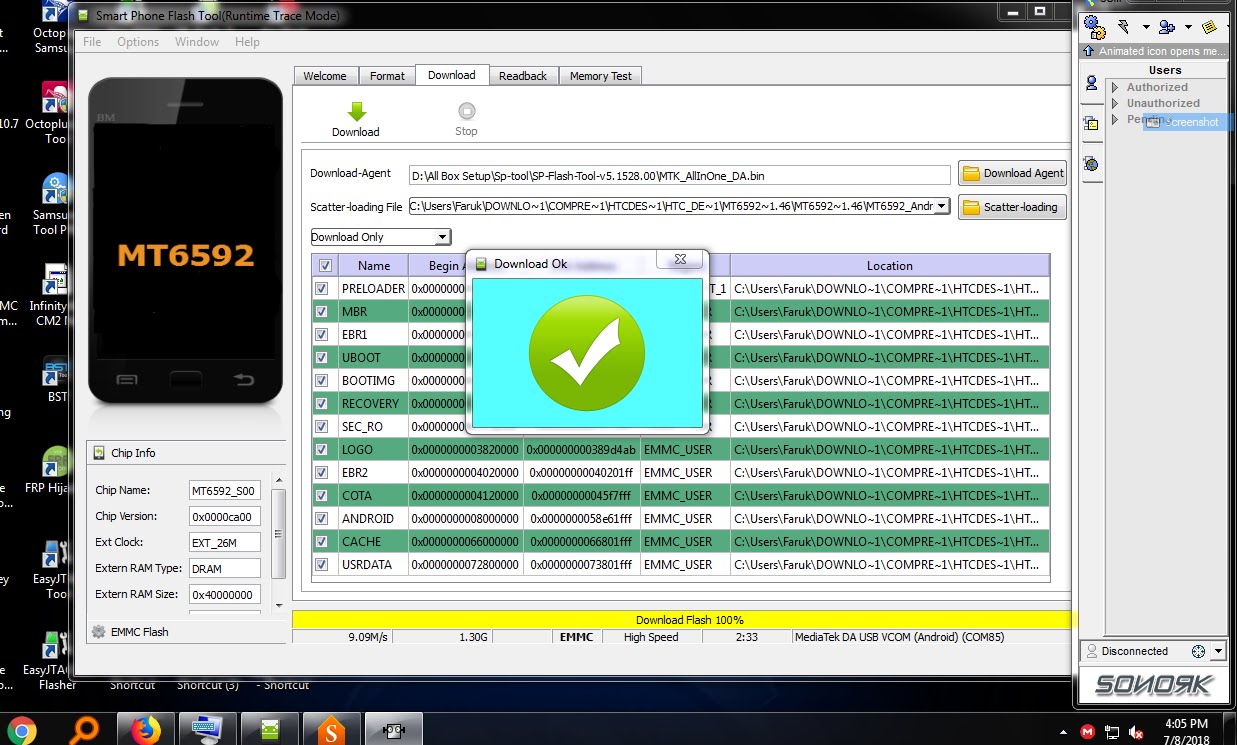1237x745 pixels.
Task: Open the Scatter-loading File path dropdown
Action: (940, 207)
